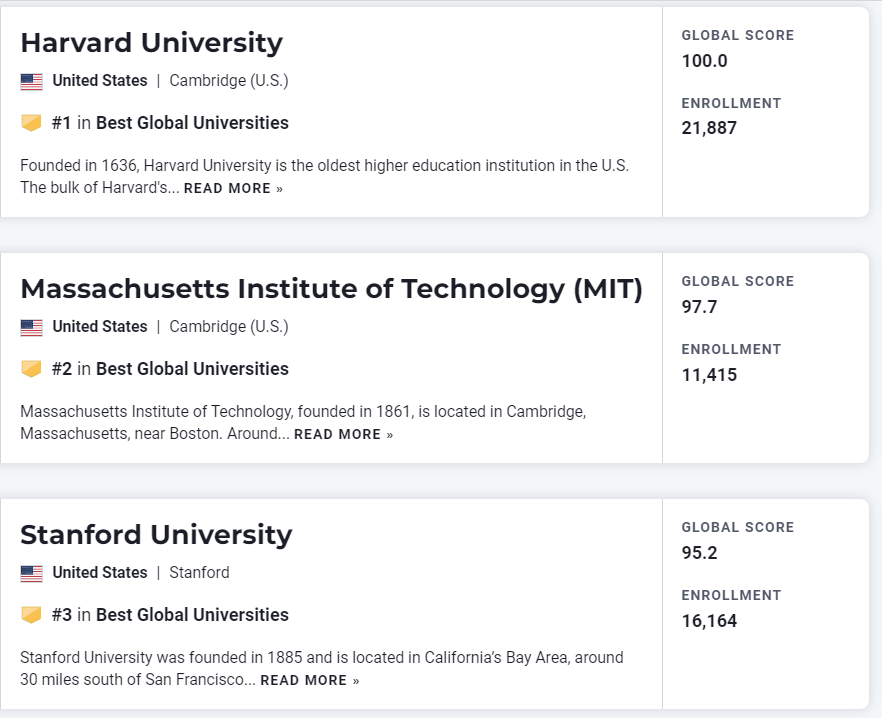Click MIT's enrollment figure 11,415
Screen dimensions: 882x718
(x=709, y=375)
